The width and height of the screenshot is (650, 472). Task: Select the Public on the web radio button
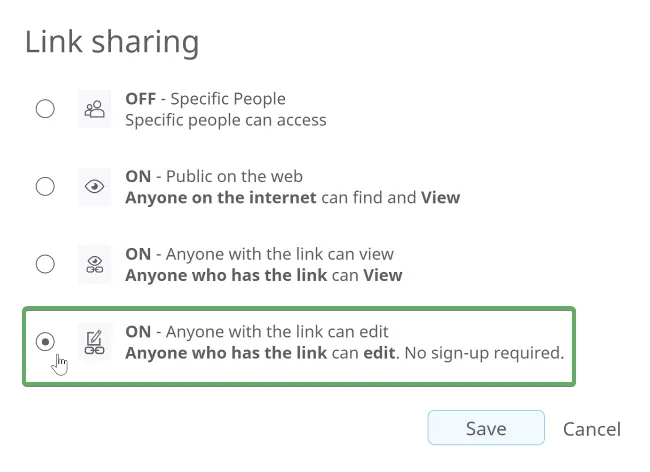point(45,186)
